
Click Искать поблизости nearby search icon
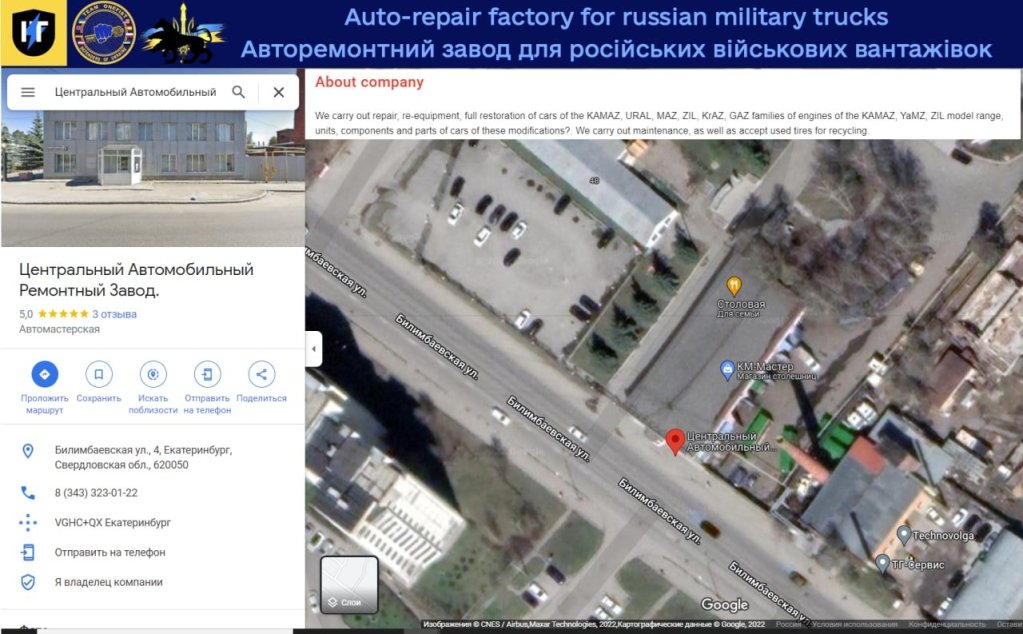point(153,374)
